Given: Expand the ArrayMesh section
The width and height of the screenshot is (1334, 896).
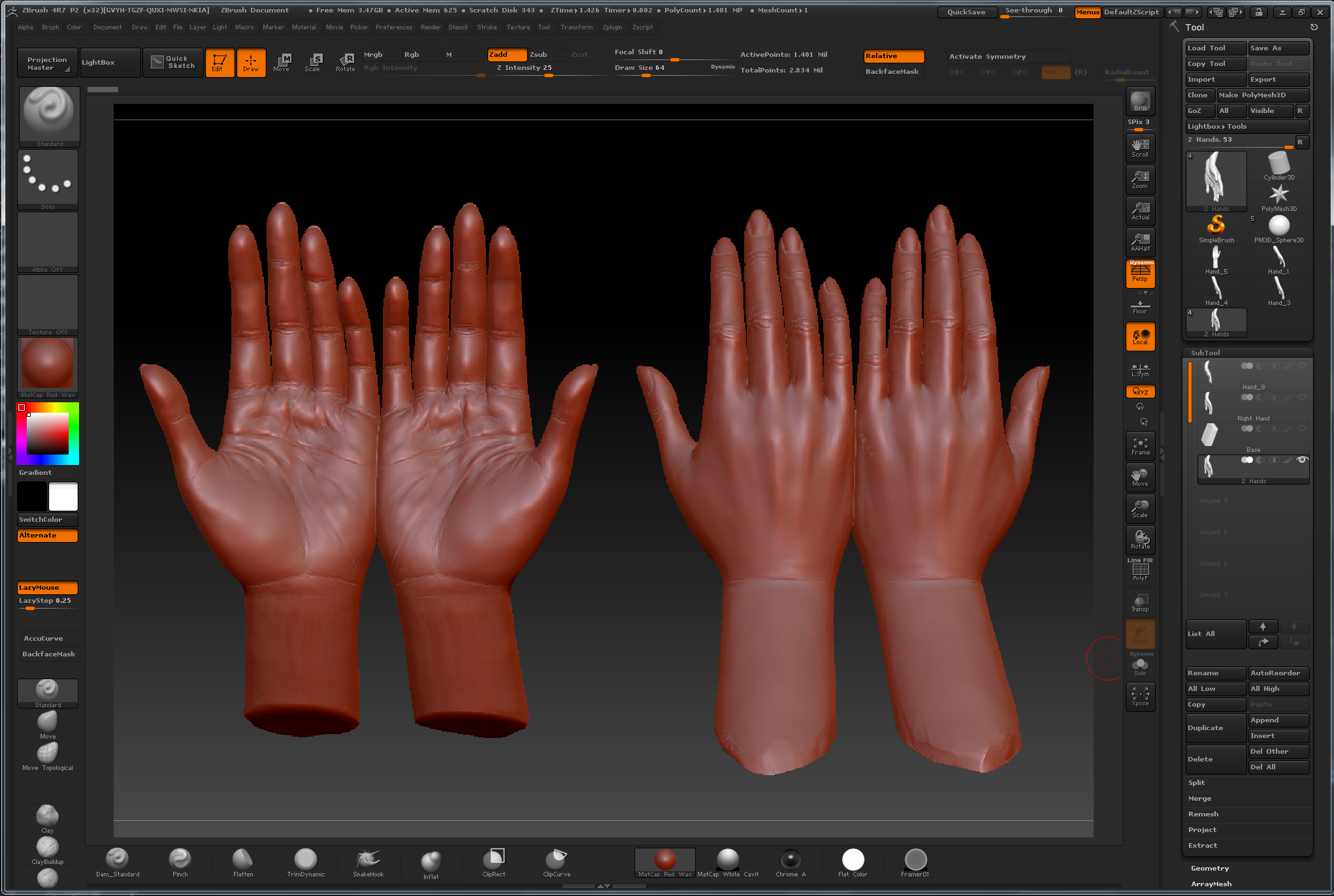Looking at the screenshot, I should (1211, 884).
